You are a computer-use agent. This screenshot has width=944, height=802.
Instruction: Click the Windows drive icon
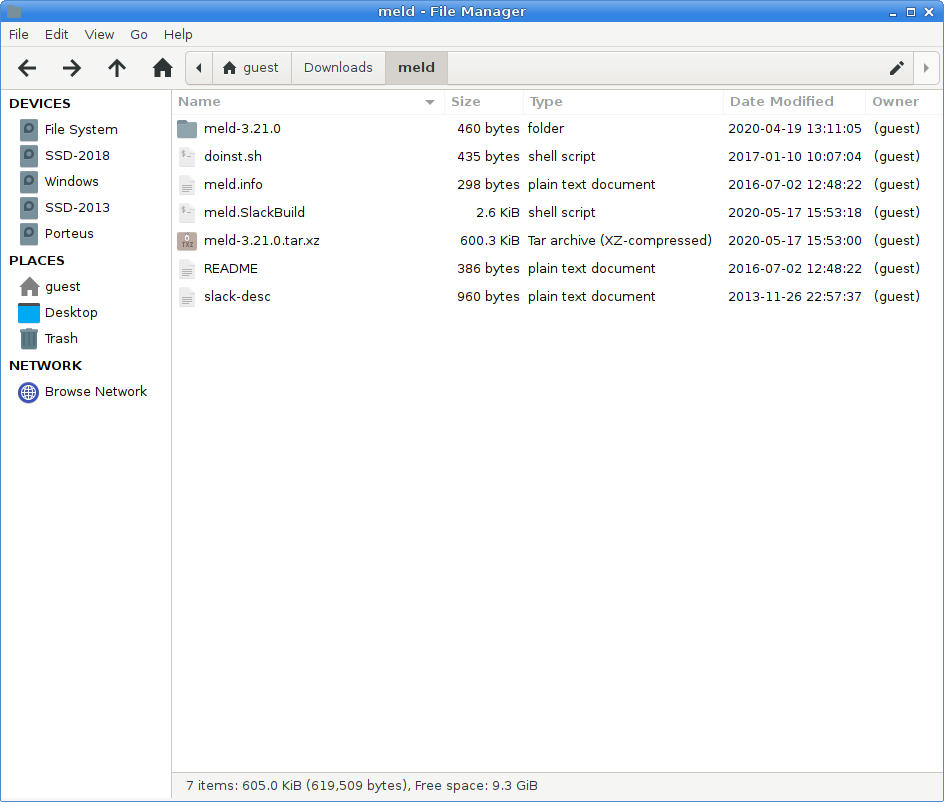pos(28,181)
